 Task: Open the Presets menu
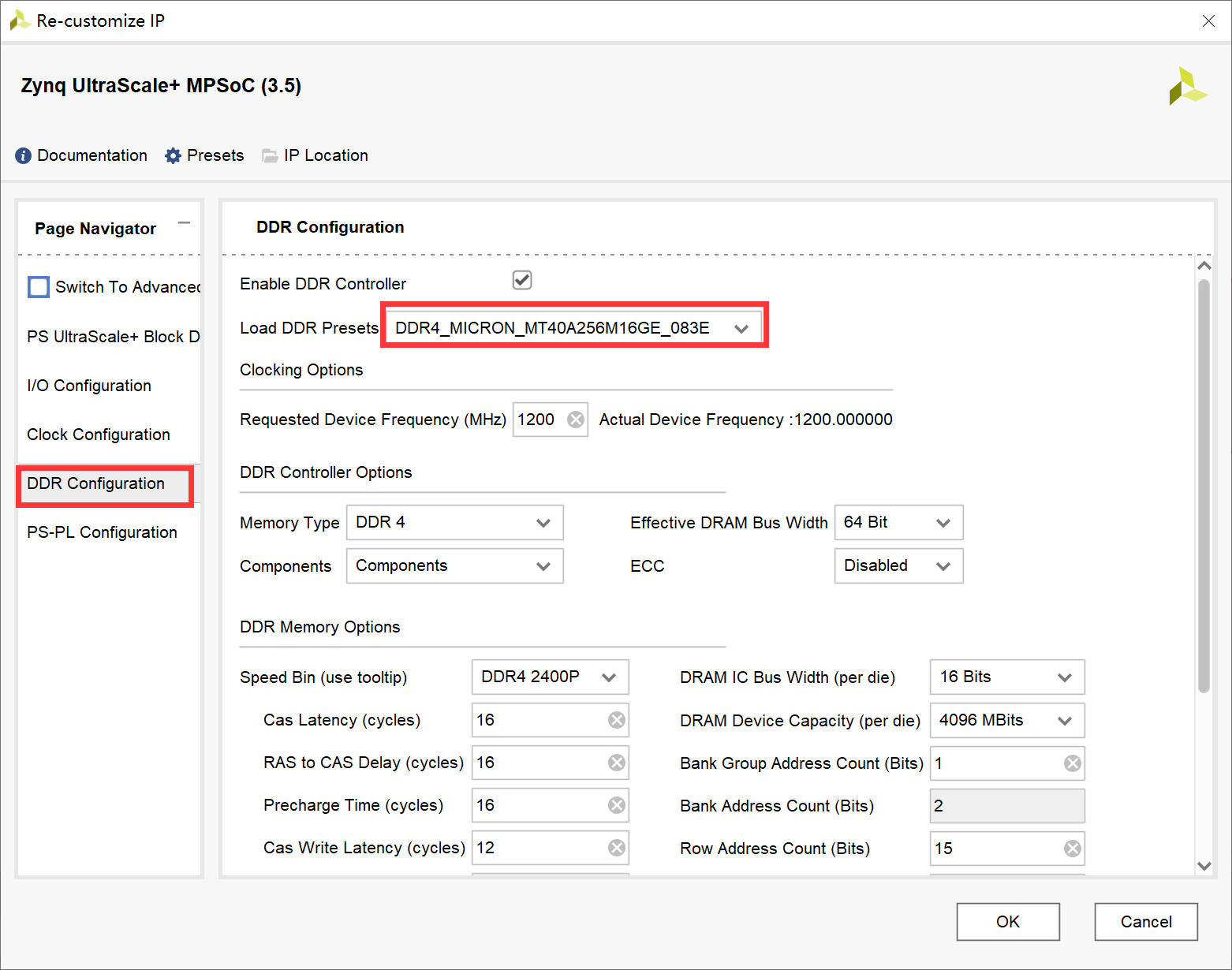(x=215, y=156)
